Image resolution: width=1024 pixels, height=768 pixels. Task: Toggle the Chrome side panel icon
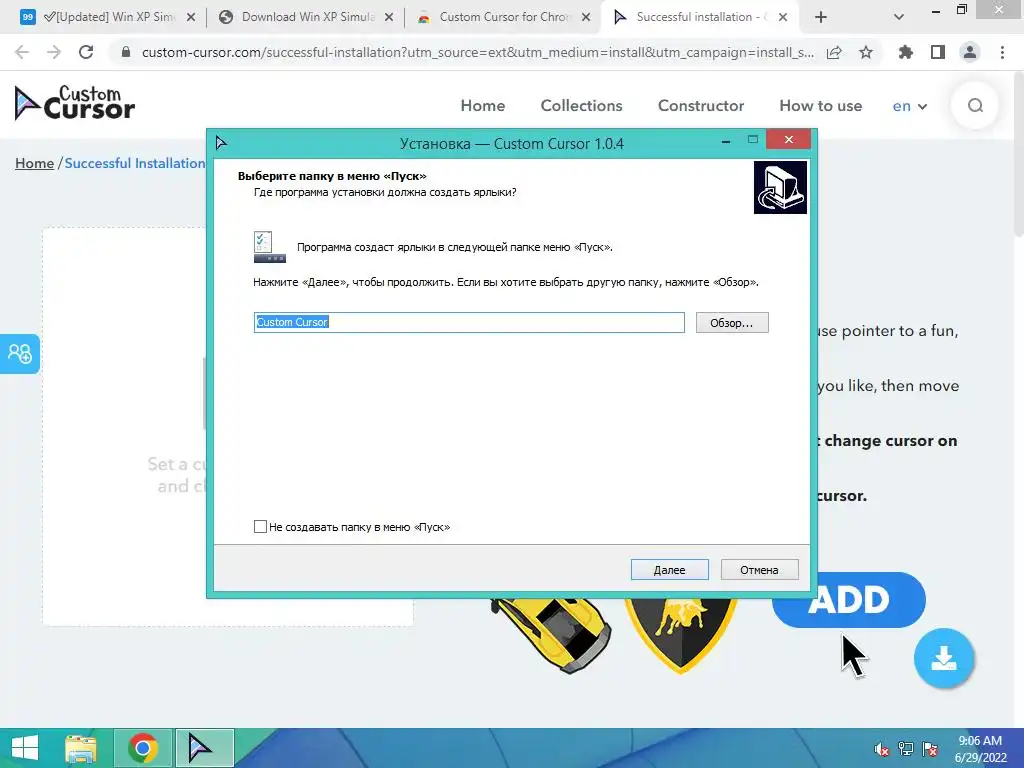938,52
